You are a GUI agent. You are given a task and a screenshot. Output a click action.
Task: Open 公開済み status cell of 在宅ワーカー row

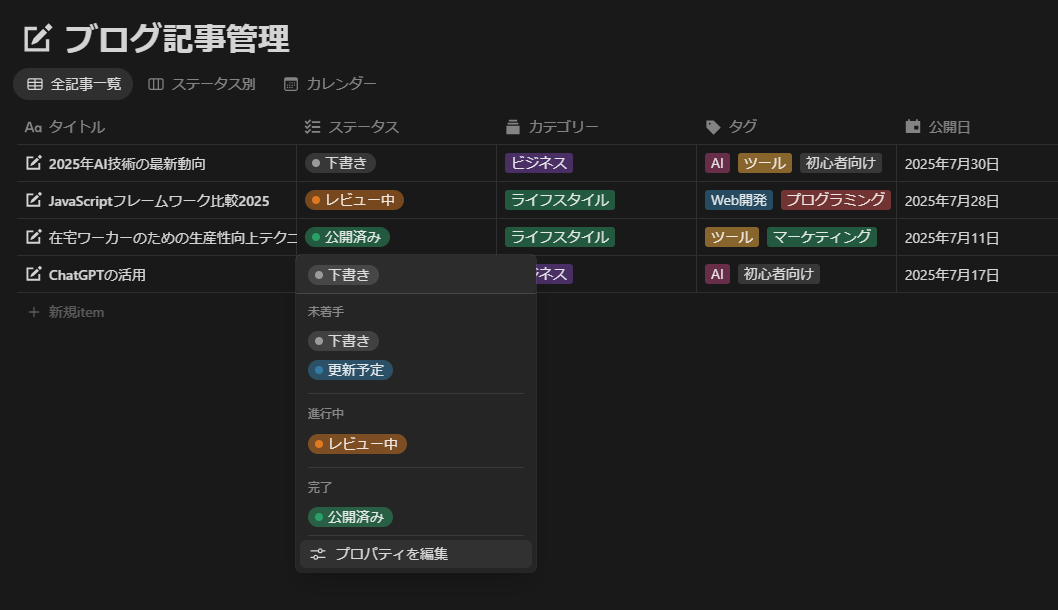pyautogui.click(x=347, y=238)
